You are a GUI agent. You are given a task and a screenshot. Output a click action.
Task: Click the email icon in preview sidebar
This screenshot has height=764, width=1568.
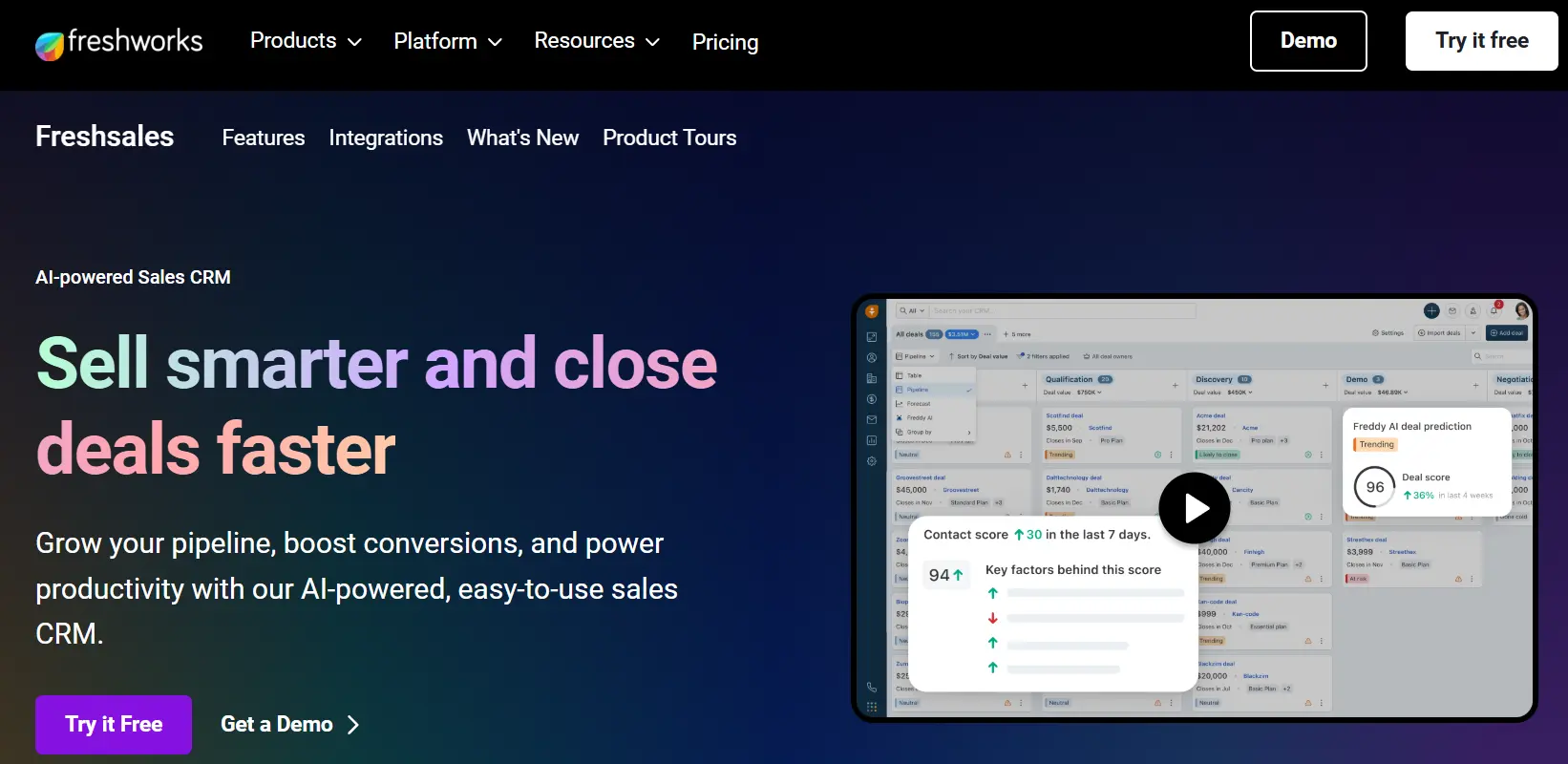pos(872,419)
